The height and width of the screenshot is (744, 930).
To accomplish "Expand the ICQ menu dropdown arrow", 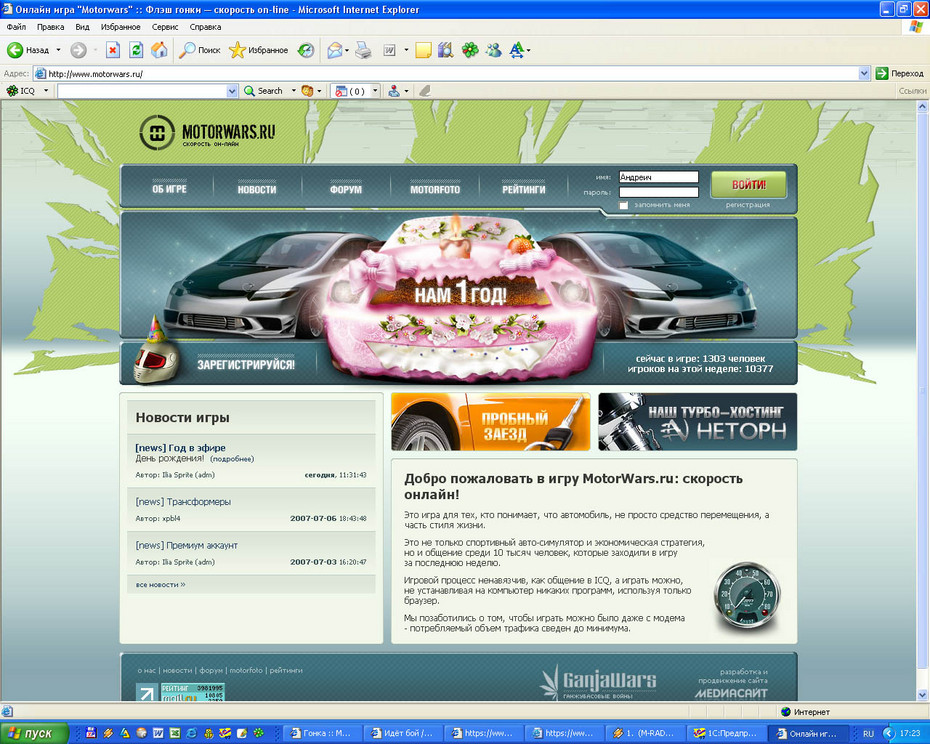I will pos(46,91).
